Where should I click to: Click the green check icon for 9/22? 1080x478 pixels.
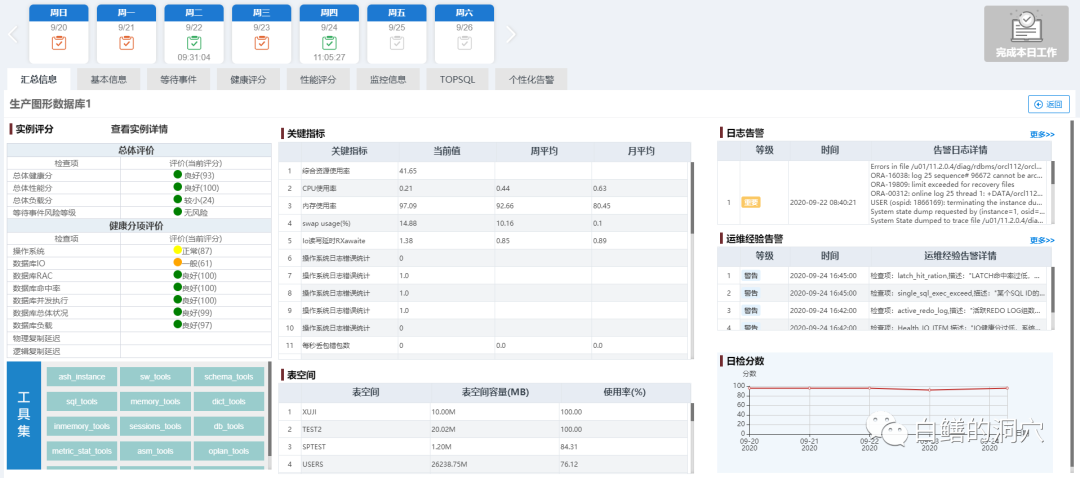click(x=194, y=43)
